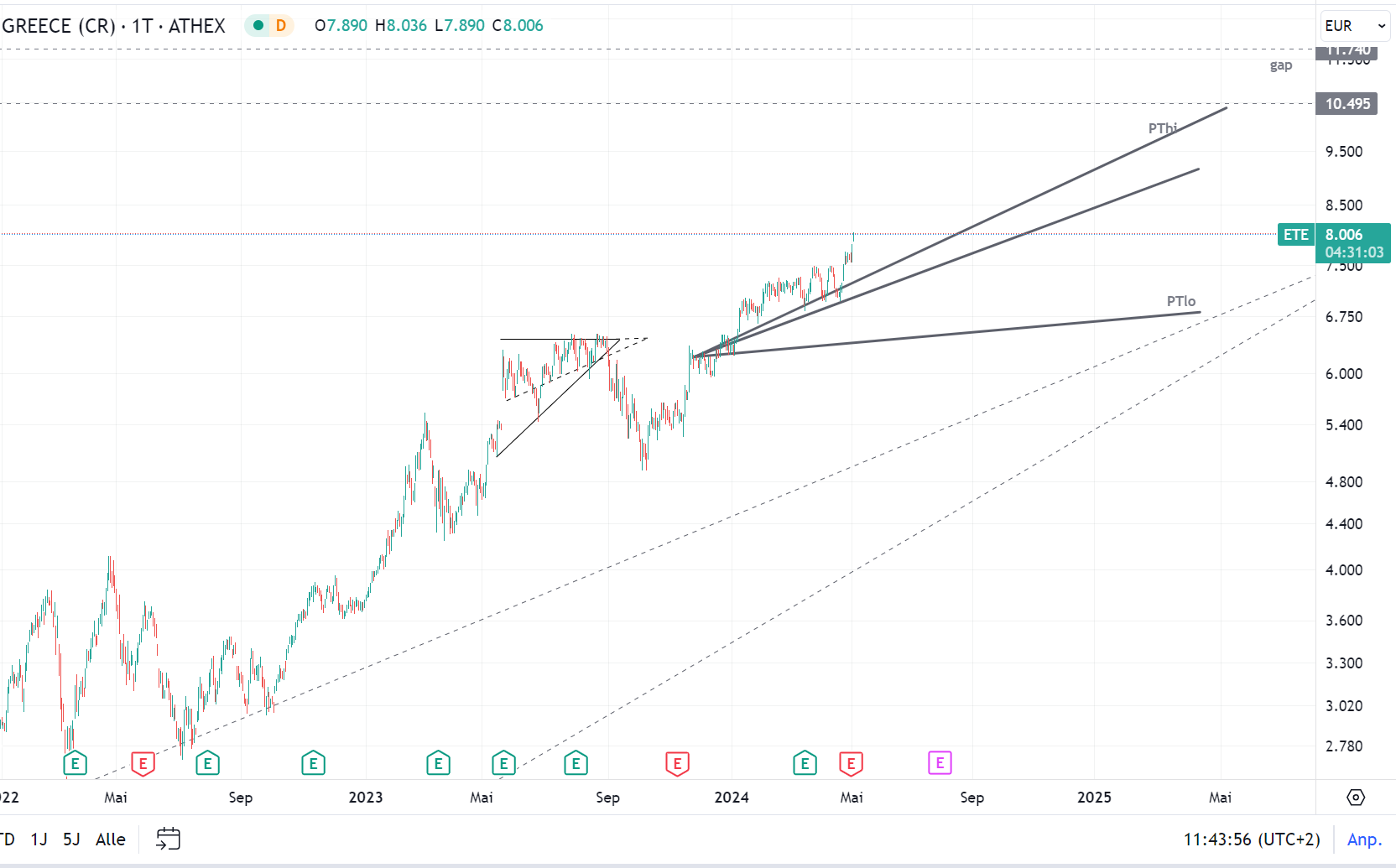Image resolution: width=1396 pixels, height=868 pixels.
Task: Collapse the EUR selector via its chevron
Action: click(x=1381, y=26)
